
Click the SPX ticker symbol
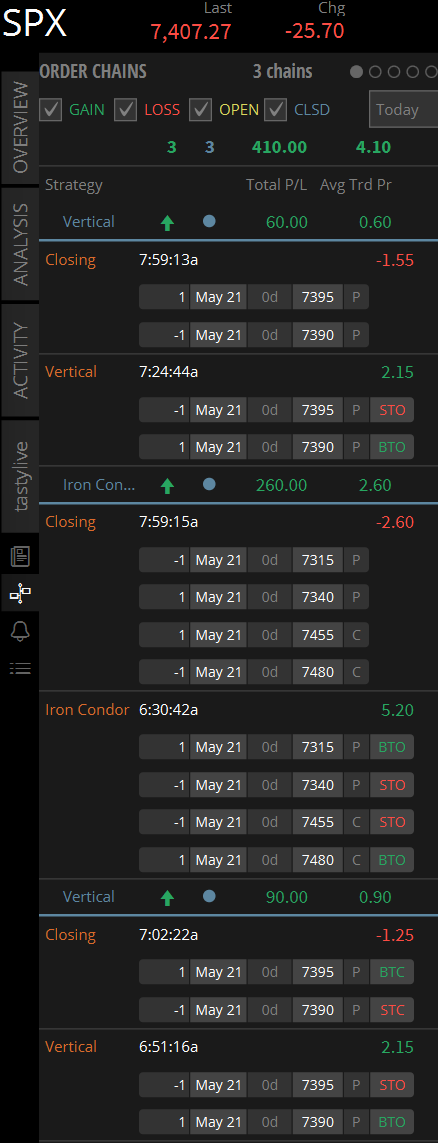pyautogui.click(x=35, y=23)
